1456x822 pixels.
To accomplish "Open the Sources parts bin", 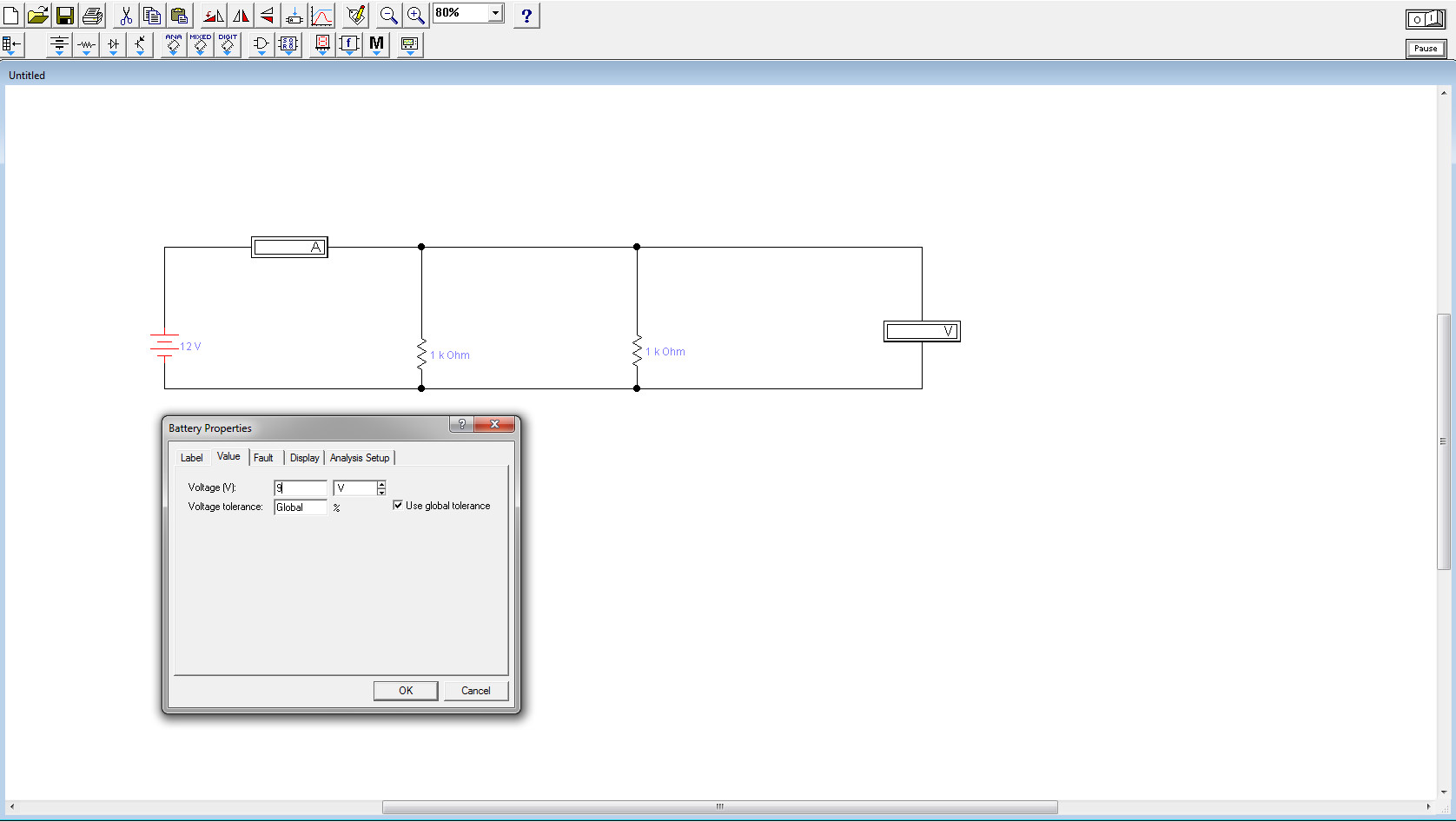I will pos(59,44).
